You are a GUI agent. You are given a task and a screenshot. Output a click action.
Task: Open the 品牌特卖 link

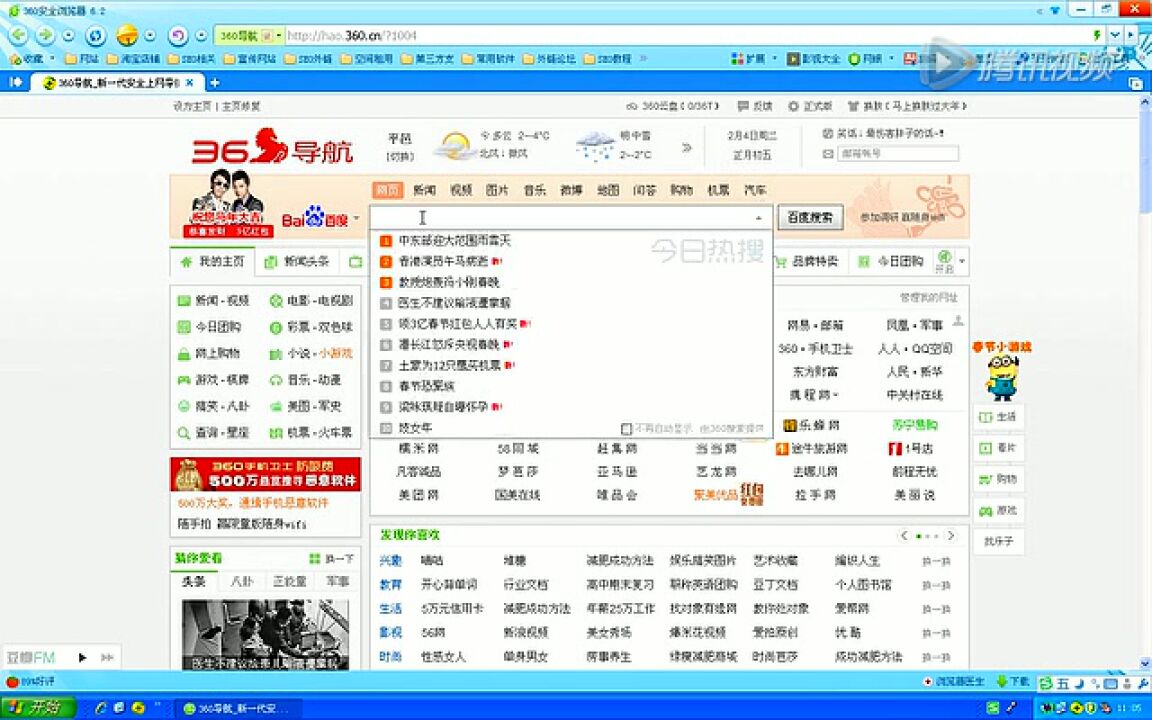point(806,262)
